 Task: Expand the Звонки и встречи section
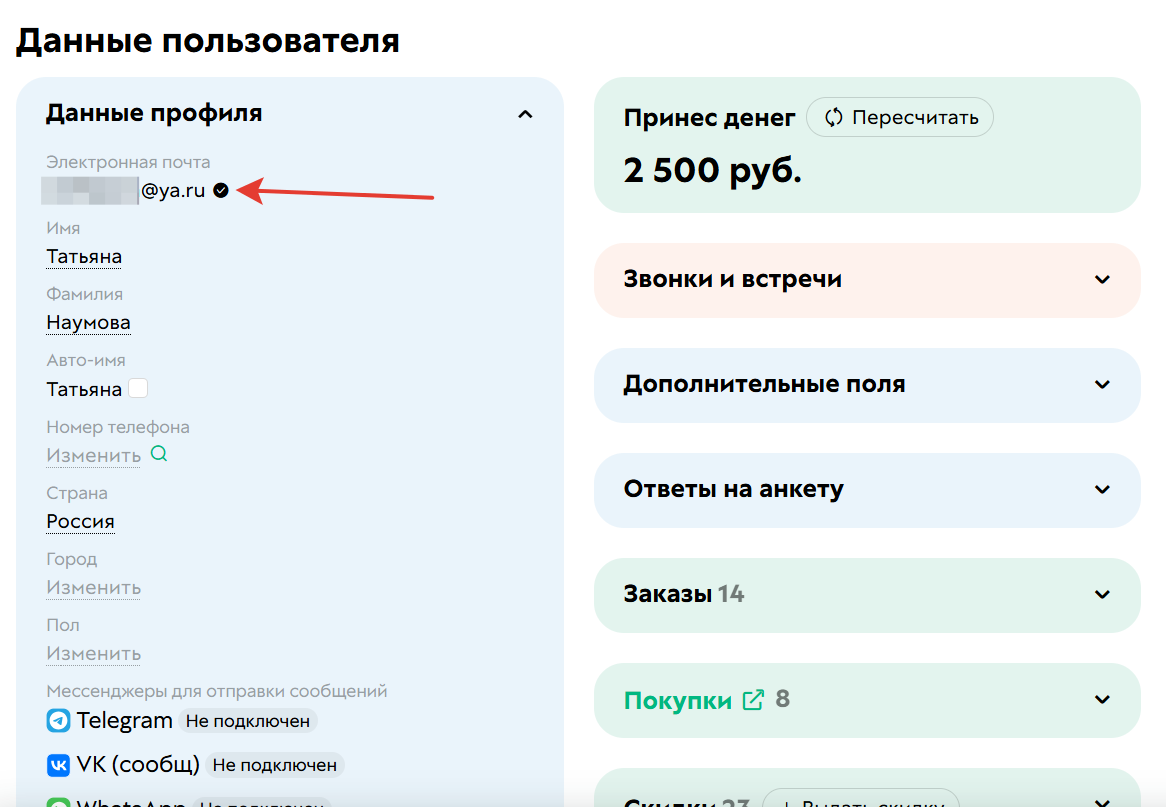[x=1101, y=280]
